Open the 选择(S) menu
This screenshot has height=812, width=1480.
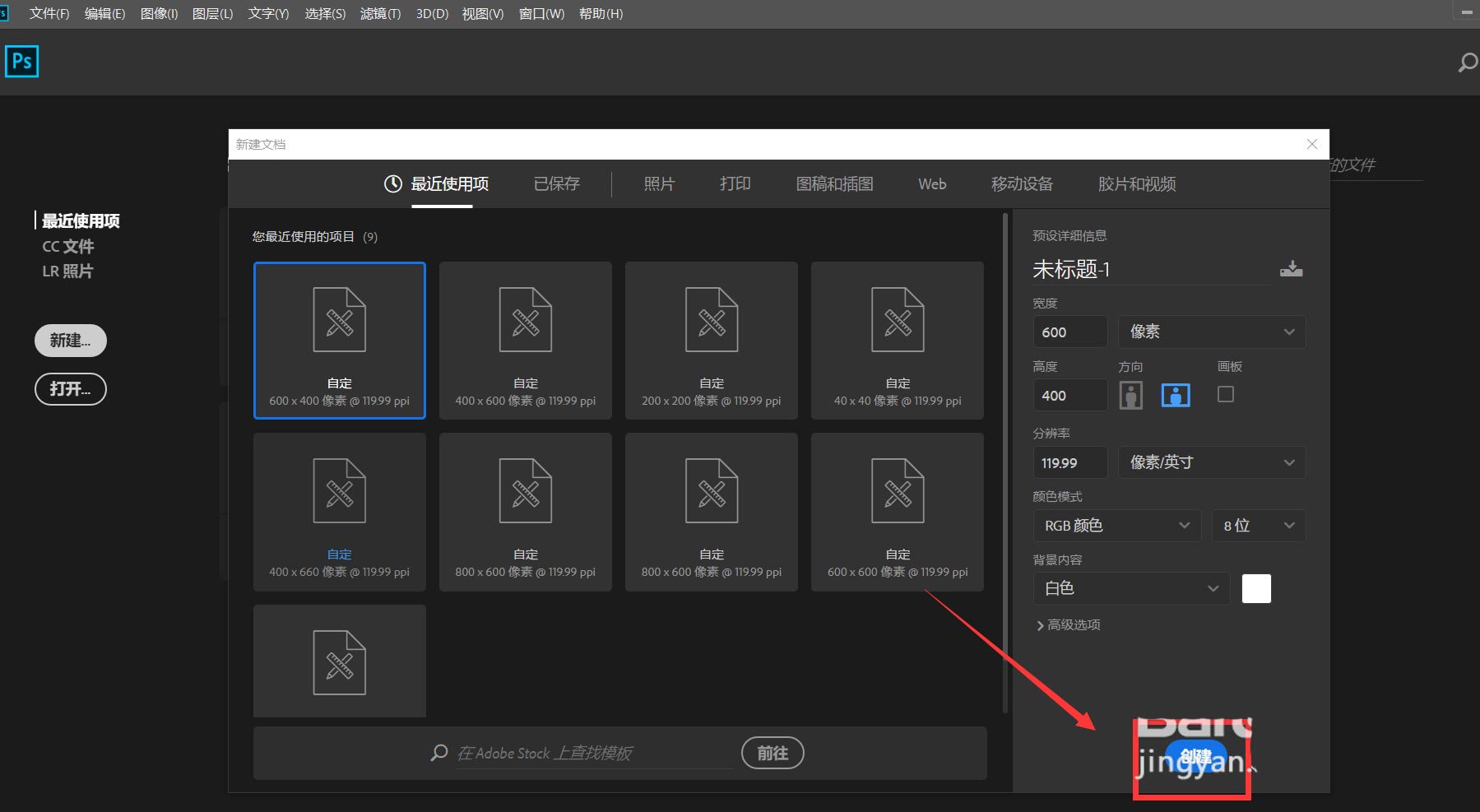point(325,14)
